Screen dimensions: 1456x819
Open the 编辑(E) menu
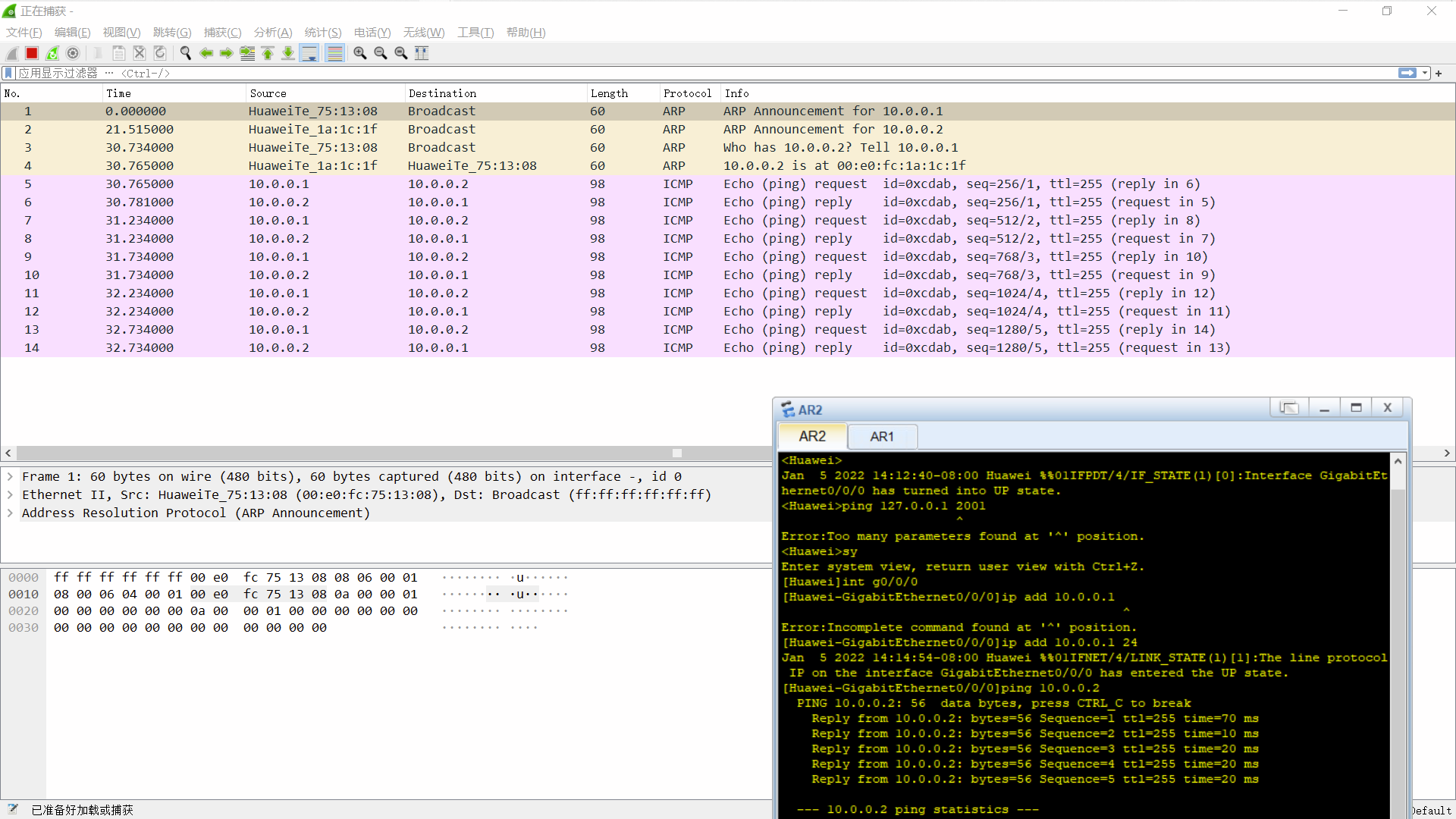click(72, 33)
